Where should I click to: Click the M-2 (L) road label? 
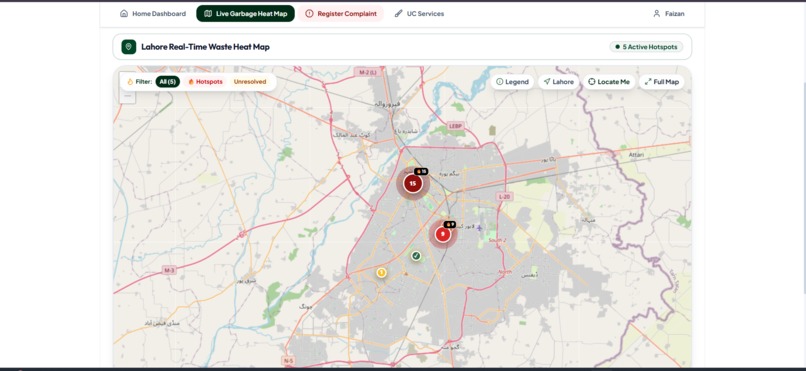pyautogui.click(x=367, y=72)
